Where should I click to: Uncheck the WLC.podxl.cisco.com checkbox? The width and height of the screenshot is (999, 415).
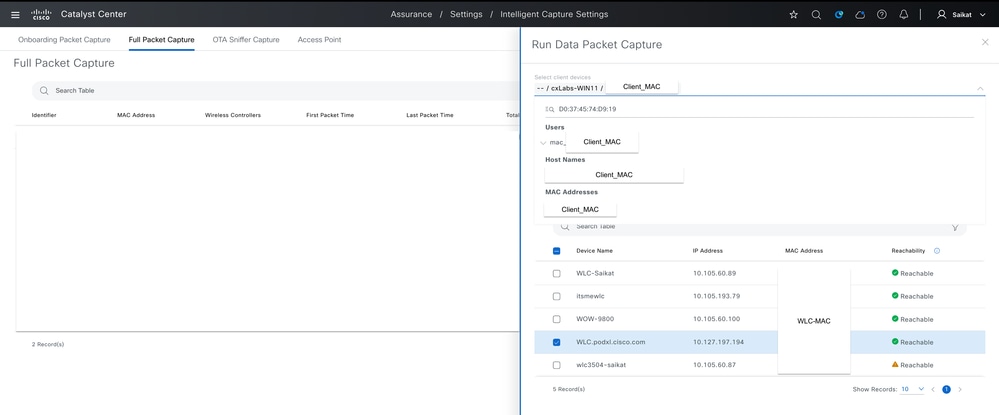click(x=556, y=342)
